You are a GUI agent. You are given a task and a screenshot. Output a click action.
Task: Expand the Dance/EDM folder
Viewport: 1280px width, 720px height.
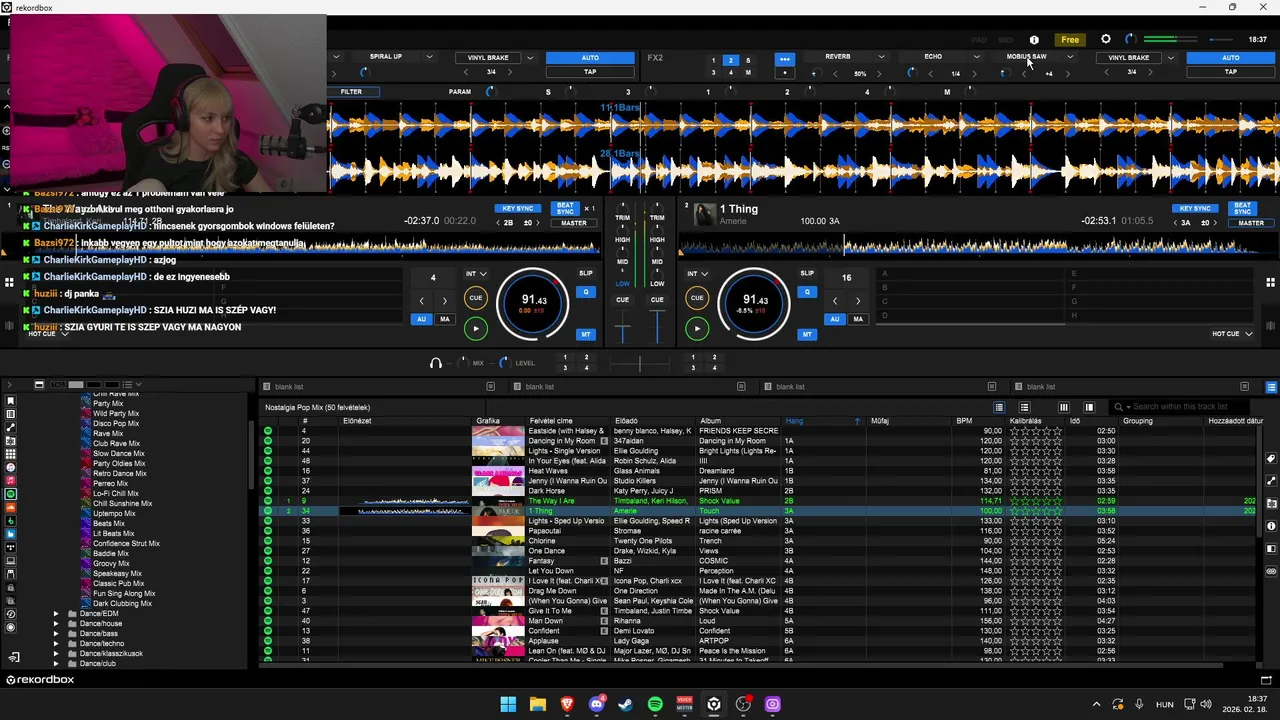click(56, 614)
